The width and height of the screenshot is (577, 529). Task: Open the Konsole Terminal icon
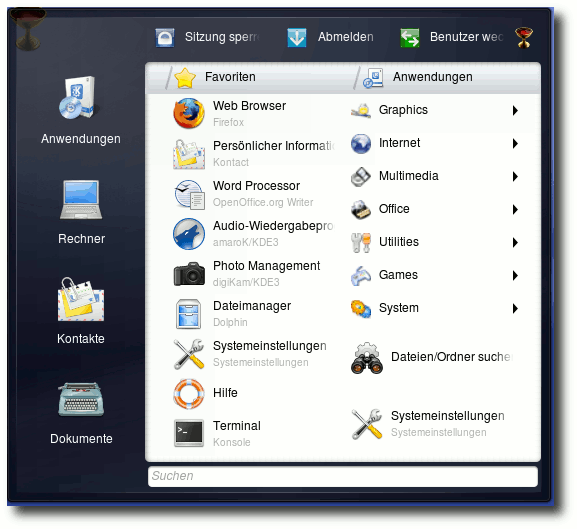pyautogui.click(x=188, y=433)
